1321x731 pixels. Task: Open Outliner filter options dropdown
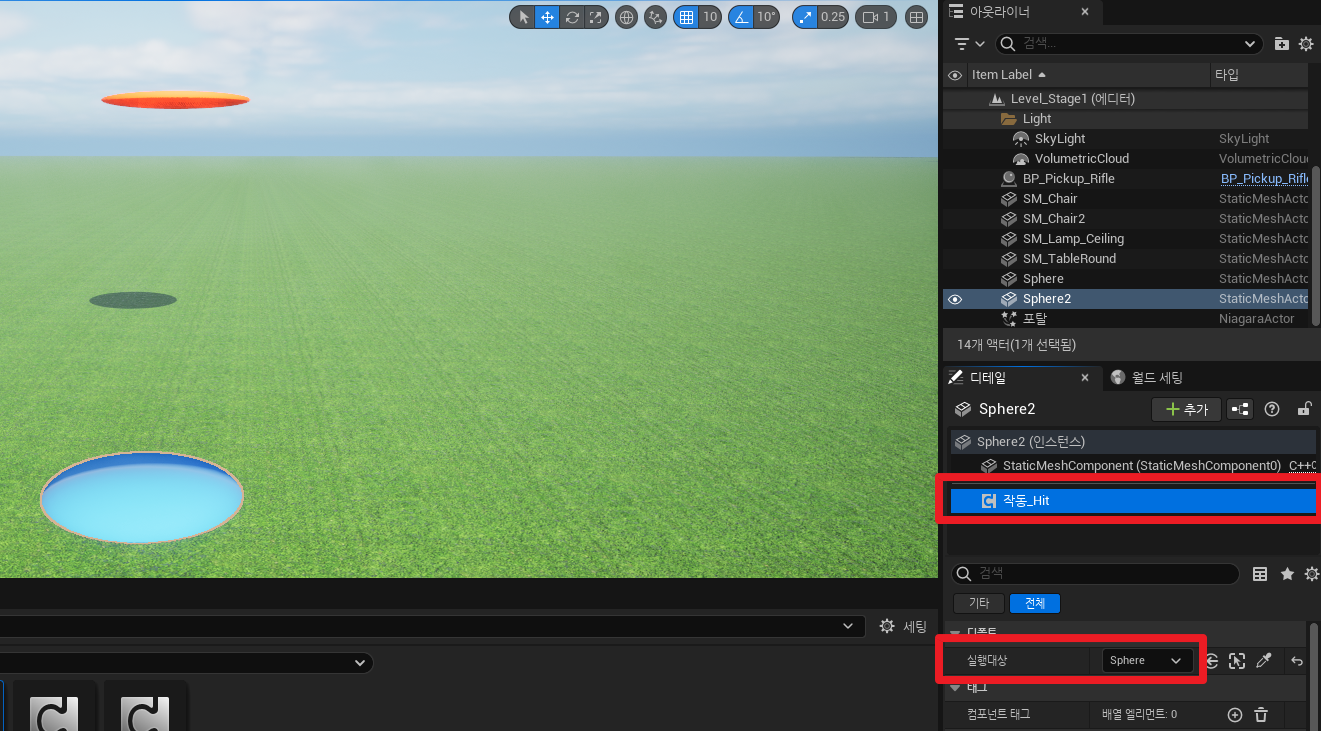[969, 44]
